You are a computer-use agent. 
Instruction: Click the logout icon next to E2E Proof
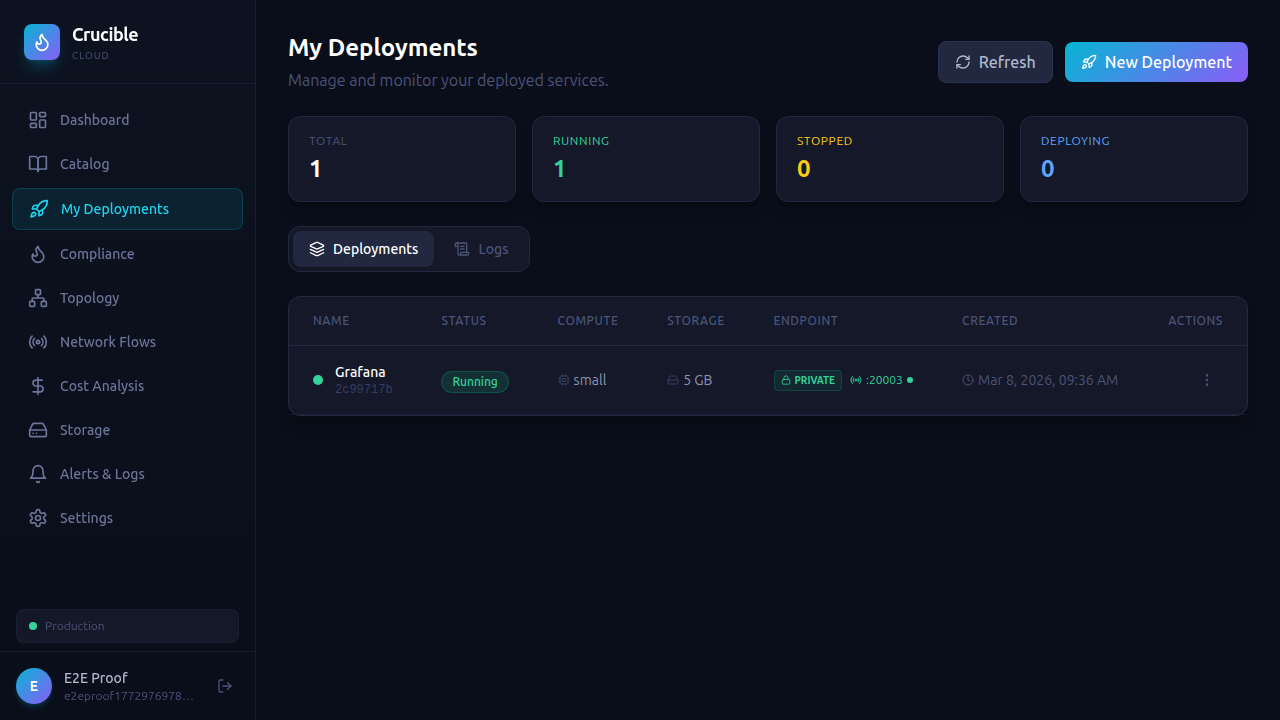pyautogui.click(x=225, y=686)
